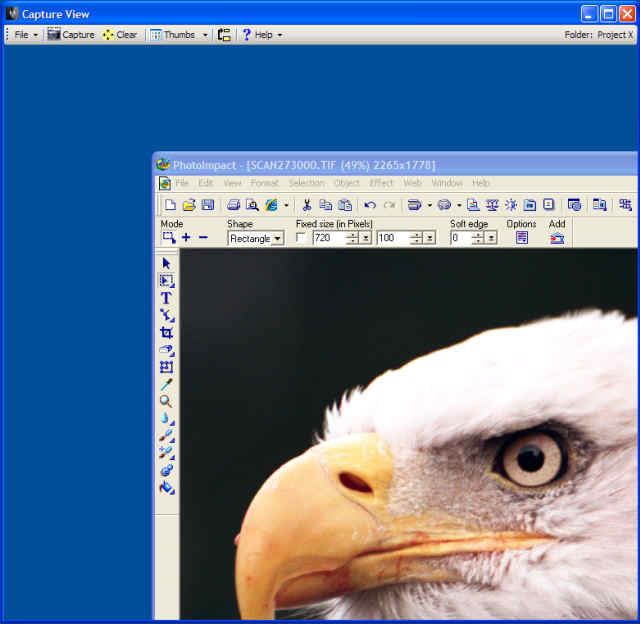640x624 pixels.
Task: Click the Add icon in attribute toolbar
Action: coord(557,238)
